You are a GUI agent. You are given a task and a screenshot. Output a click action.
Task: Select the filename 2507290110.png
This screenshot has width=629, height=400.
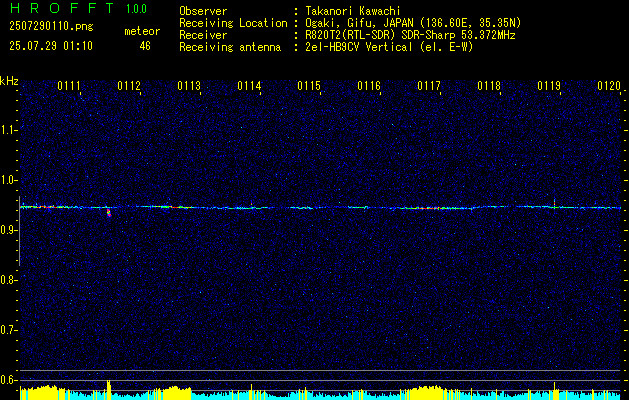[x=51, y=26]
